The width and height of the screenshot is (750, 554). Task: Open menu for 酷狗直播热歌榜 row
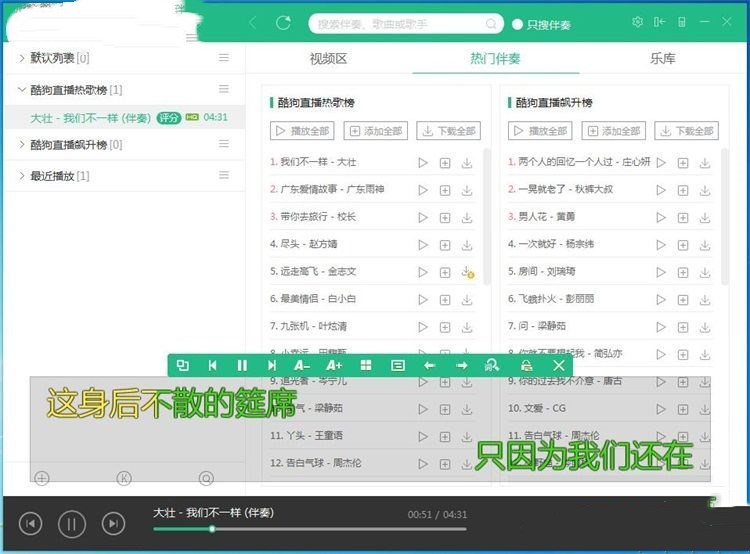(224, 89)
